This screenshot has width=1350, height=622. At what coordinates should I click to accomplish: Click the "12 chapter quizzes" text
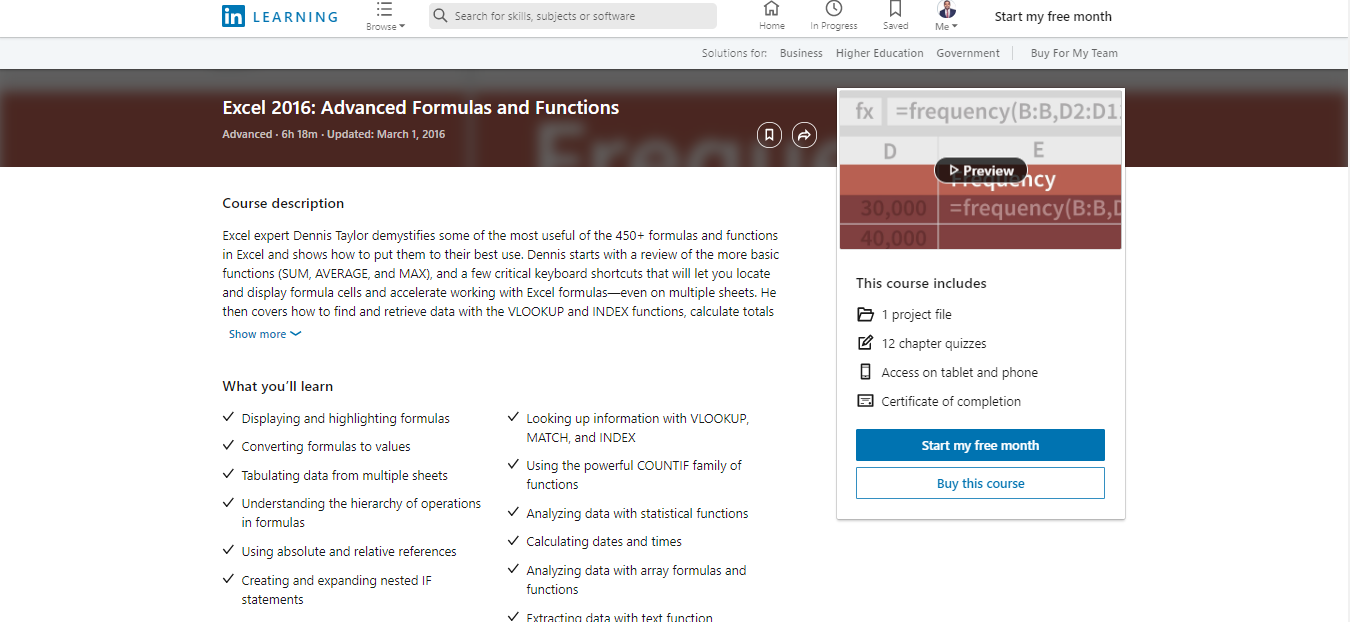point(934,343)
